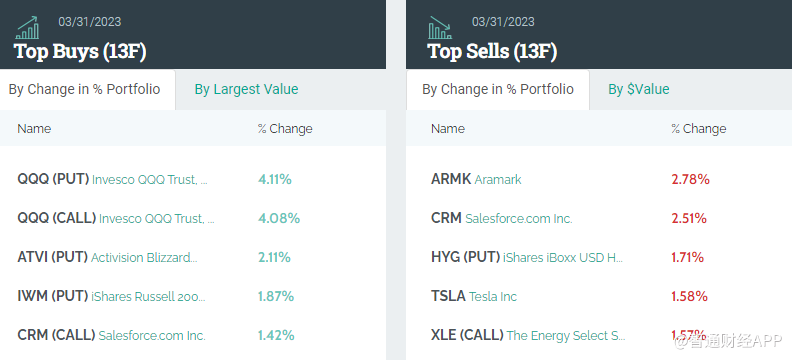Select Top Buys By Change in % Portfolio tab
This screenshot has width=792, height=360.
[x=84, y=89]
